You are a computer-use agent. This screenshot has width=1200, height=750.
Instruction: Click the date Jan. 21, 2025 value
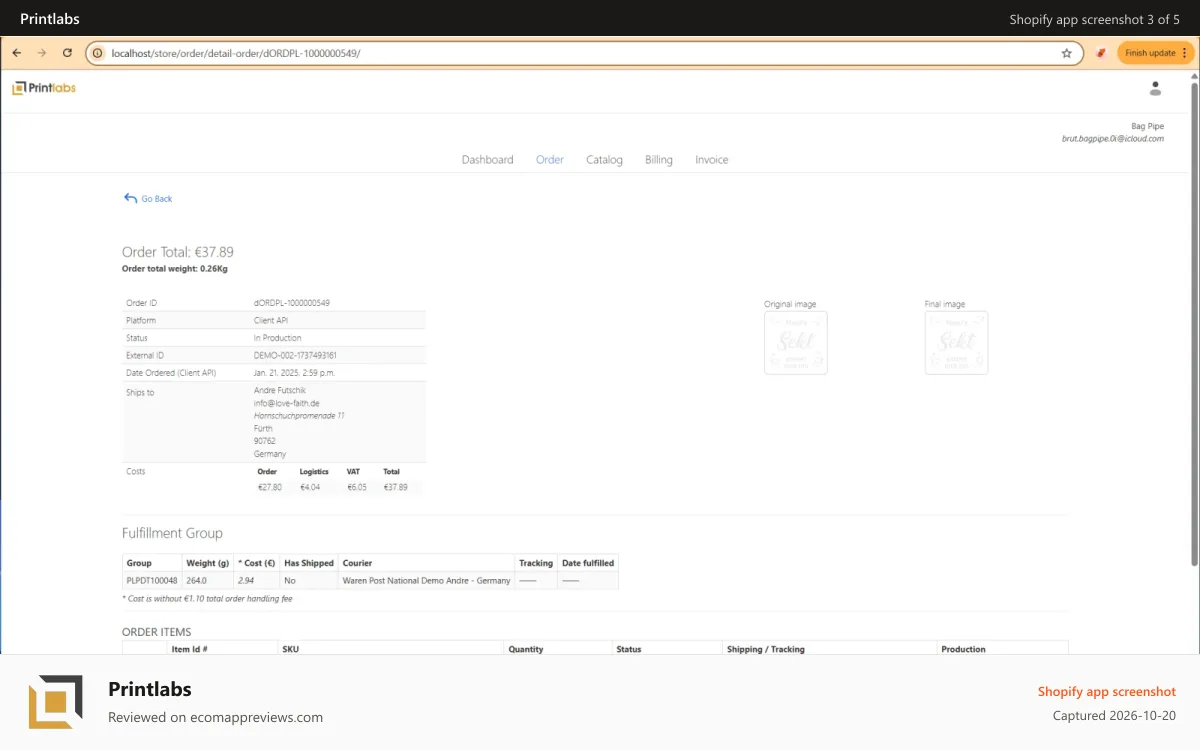tap(295, 373)
